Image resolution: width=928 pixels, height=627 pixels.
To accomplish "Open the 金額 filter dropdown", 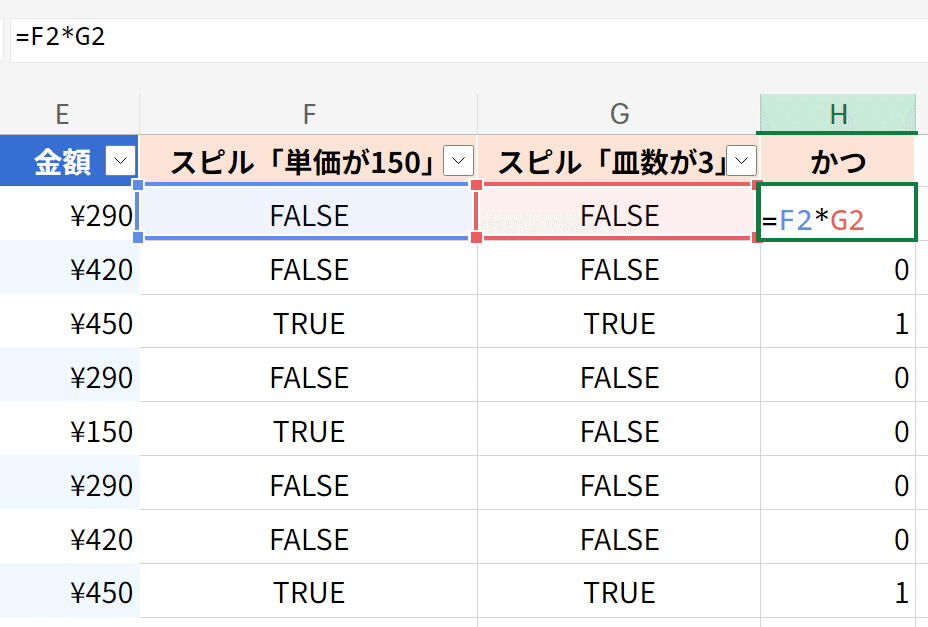I will coord(121,160).
